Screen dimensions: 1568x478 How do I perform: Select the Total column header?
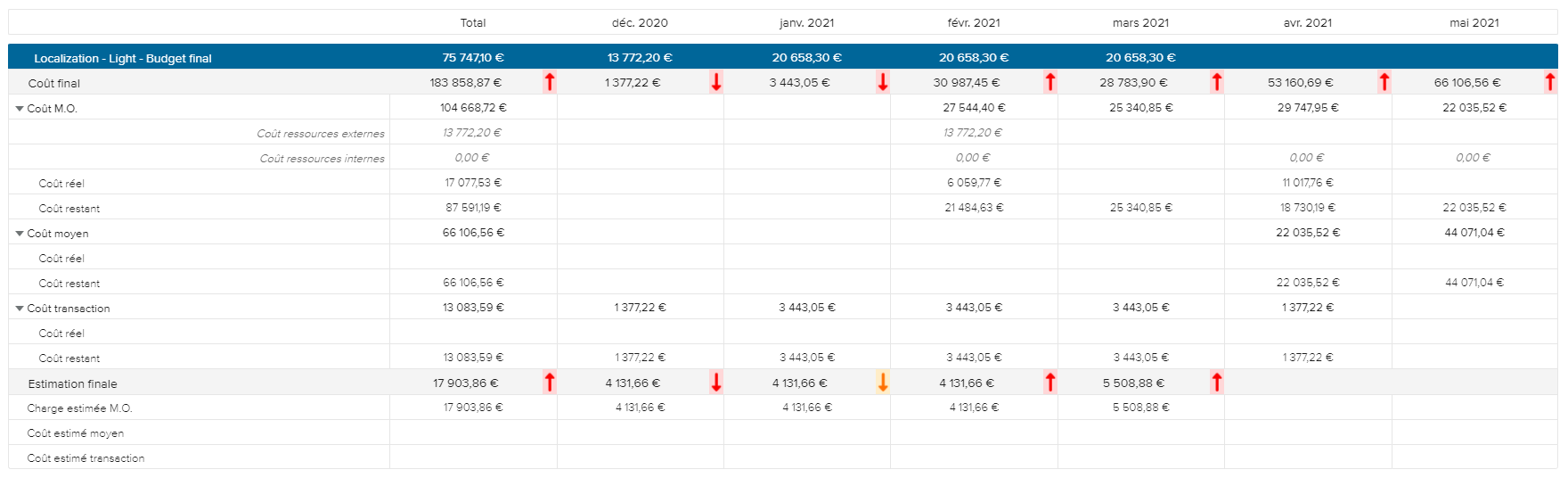click(473, 23)
